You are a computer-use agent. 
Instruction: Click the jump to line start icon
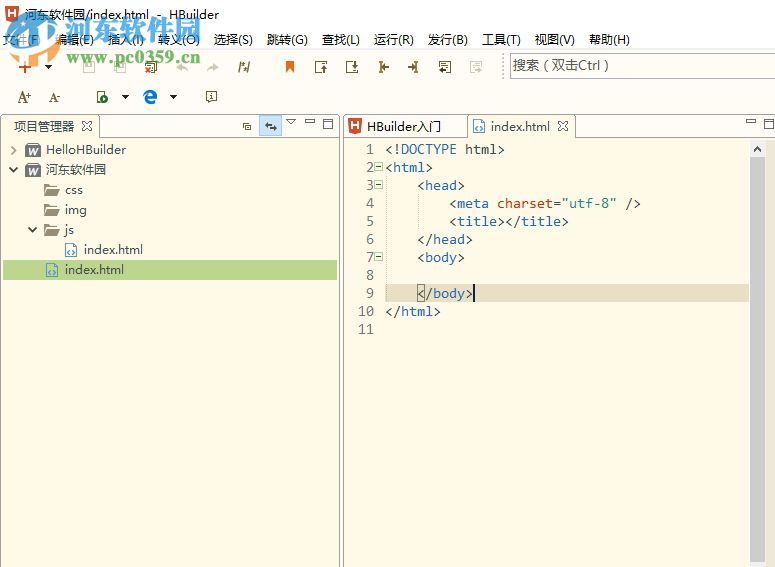tap(384, 67)
